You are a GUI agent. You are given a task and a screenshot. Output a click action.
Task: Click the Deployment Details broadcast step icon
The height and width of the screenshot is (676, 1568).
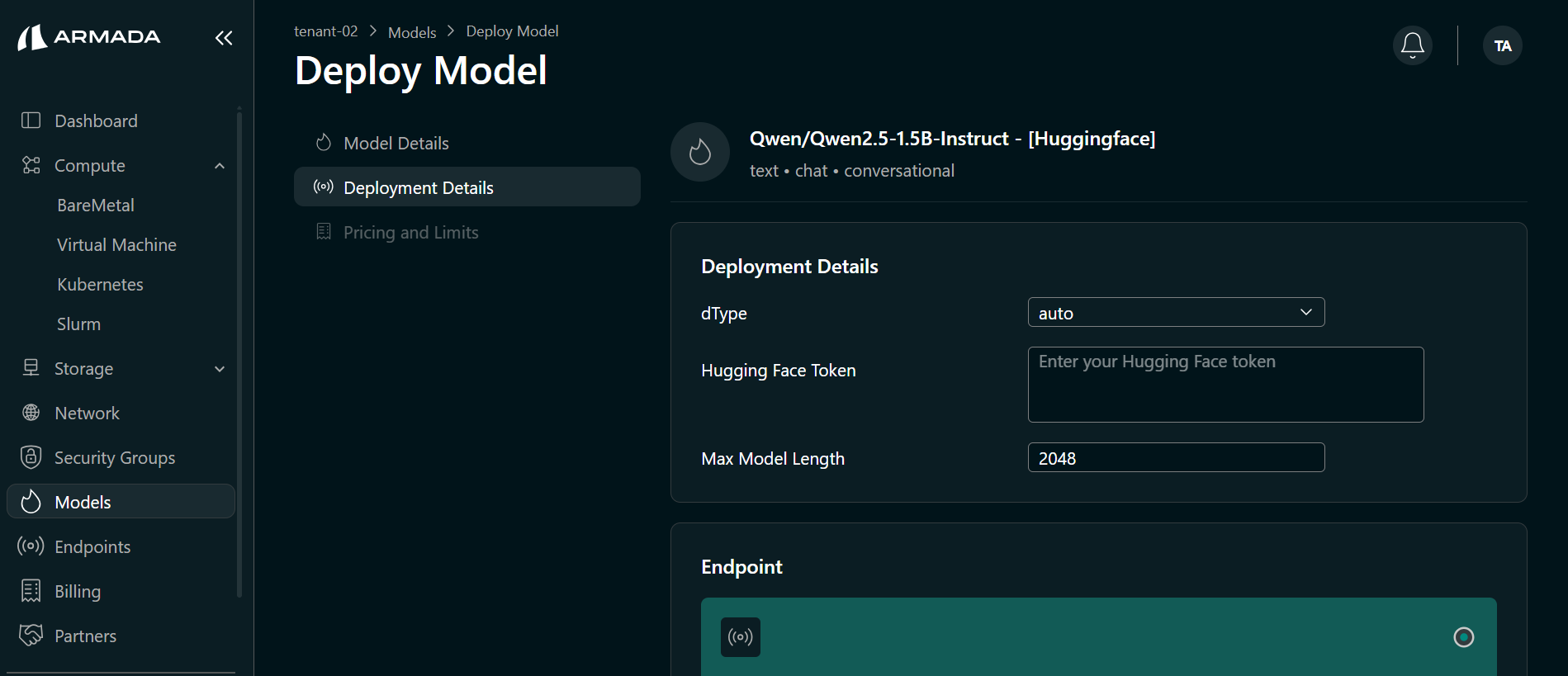pos(324,187)
